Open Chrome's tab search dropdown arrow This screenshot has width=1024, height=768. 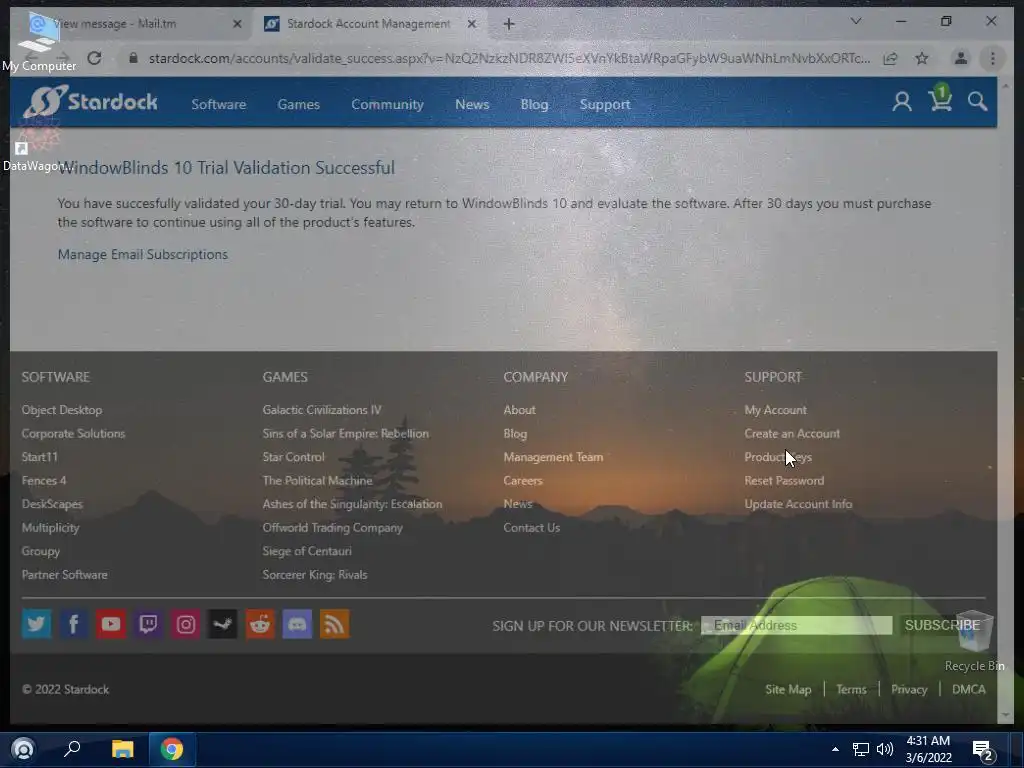[x=856, y=22]
